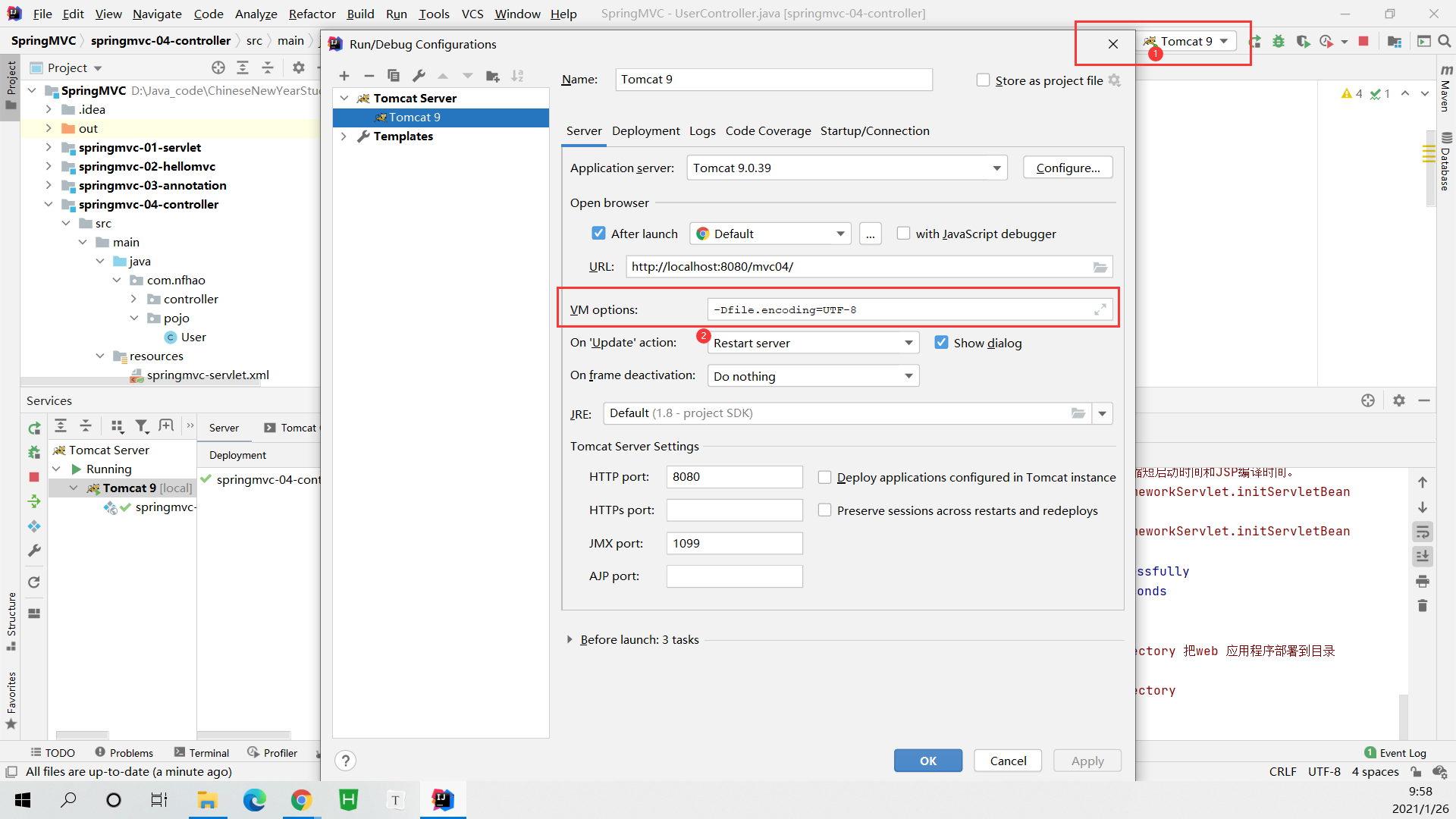
Task: Click in the Name field with Tomcat 9
Action: click(773, 80)
